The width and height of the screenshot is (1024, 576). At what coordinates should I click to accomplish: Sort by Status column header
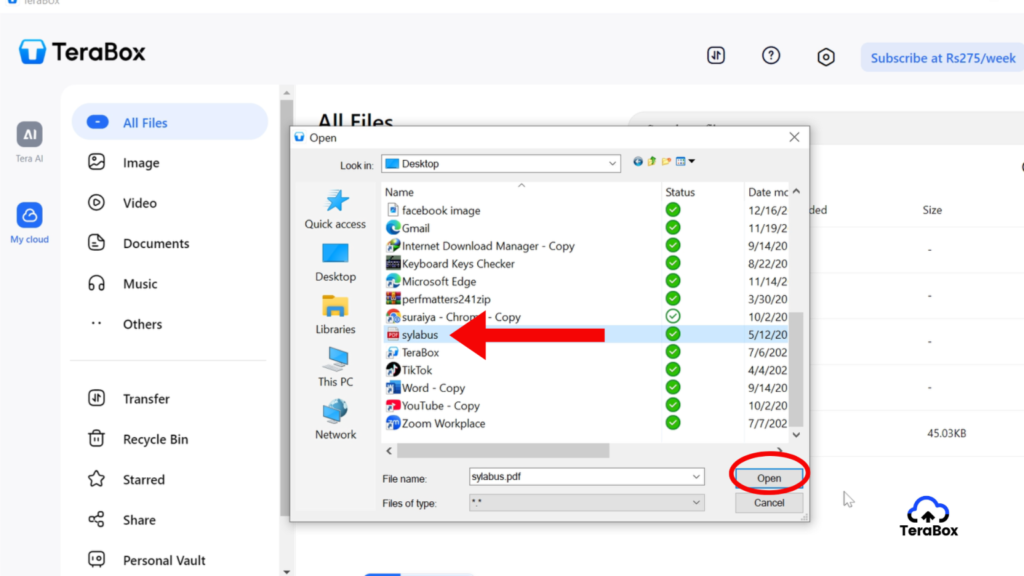point(703,192)
